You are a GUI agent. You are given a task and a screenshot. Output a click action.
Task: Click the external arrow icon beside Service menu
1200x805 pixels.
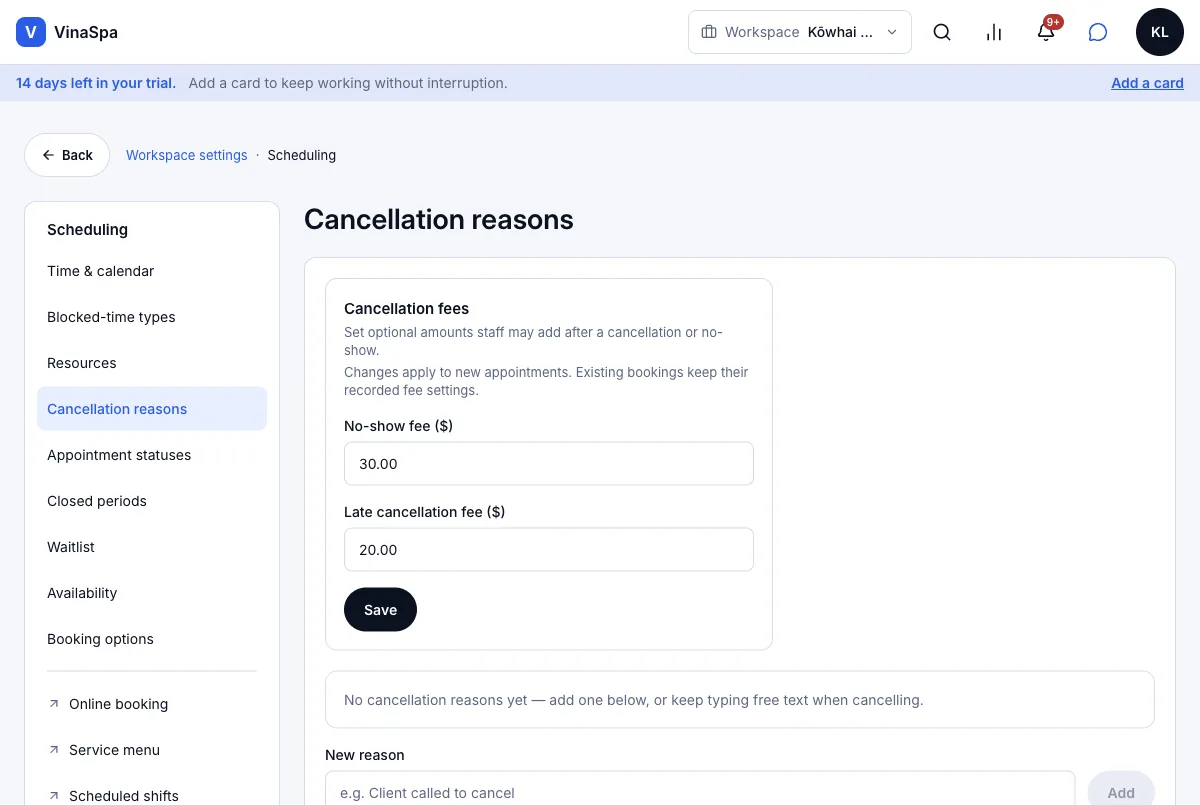coord(54,750)
